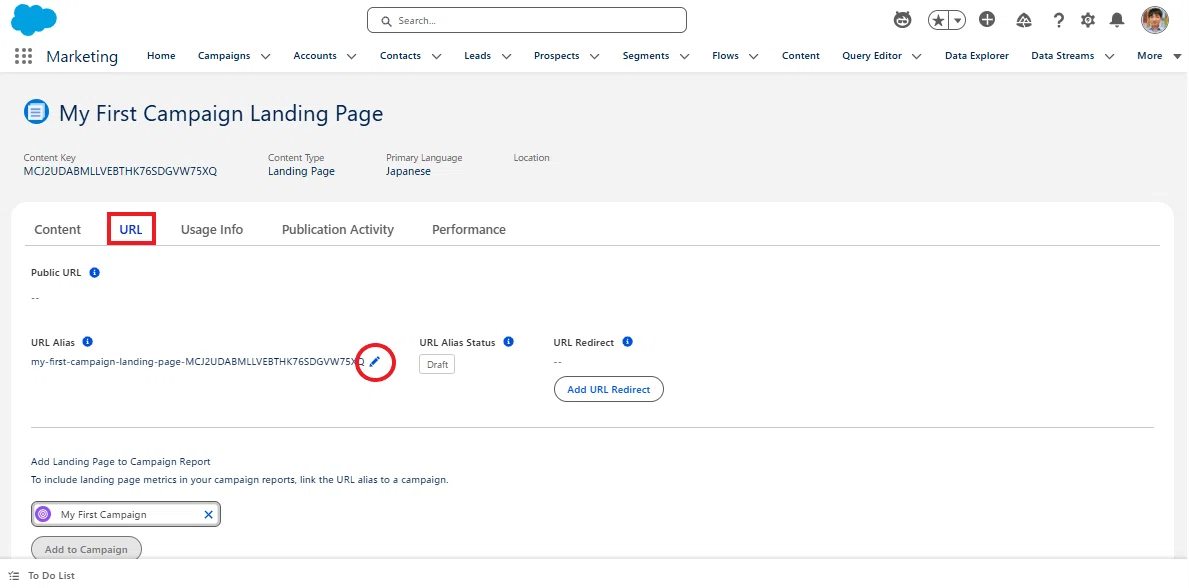1189x588 pixels.
Task: Go to the Home nav item
Action: click(x=161, y=55)
